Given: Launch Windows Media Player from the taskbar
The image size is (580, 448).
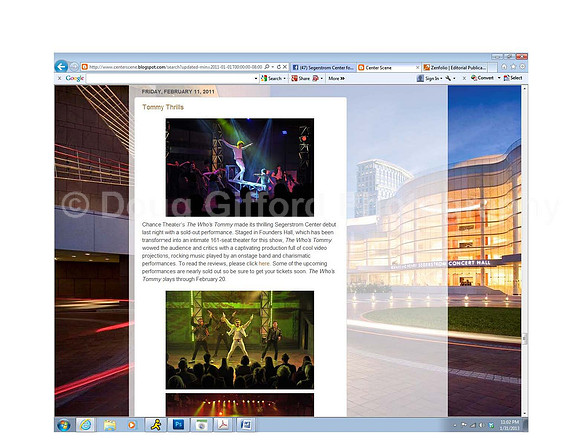Looking at the screenshot, I should (x=132, y=425).
